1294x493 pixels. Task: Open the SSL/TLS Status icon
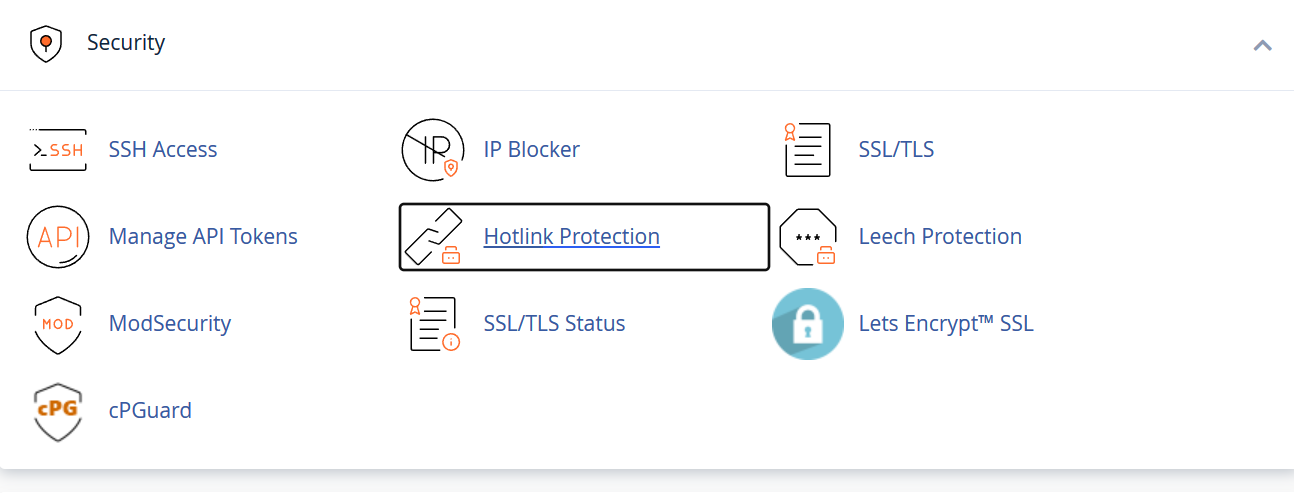click(x=434, y=324)
